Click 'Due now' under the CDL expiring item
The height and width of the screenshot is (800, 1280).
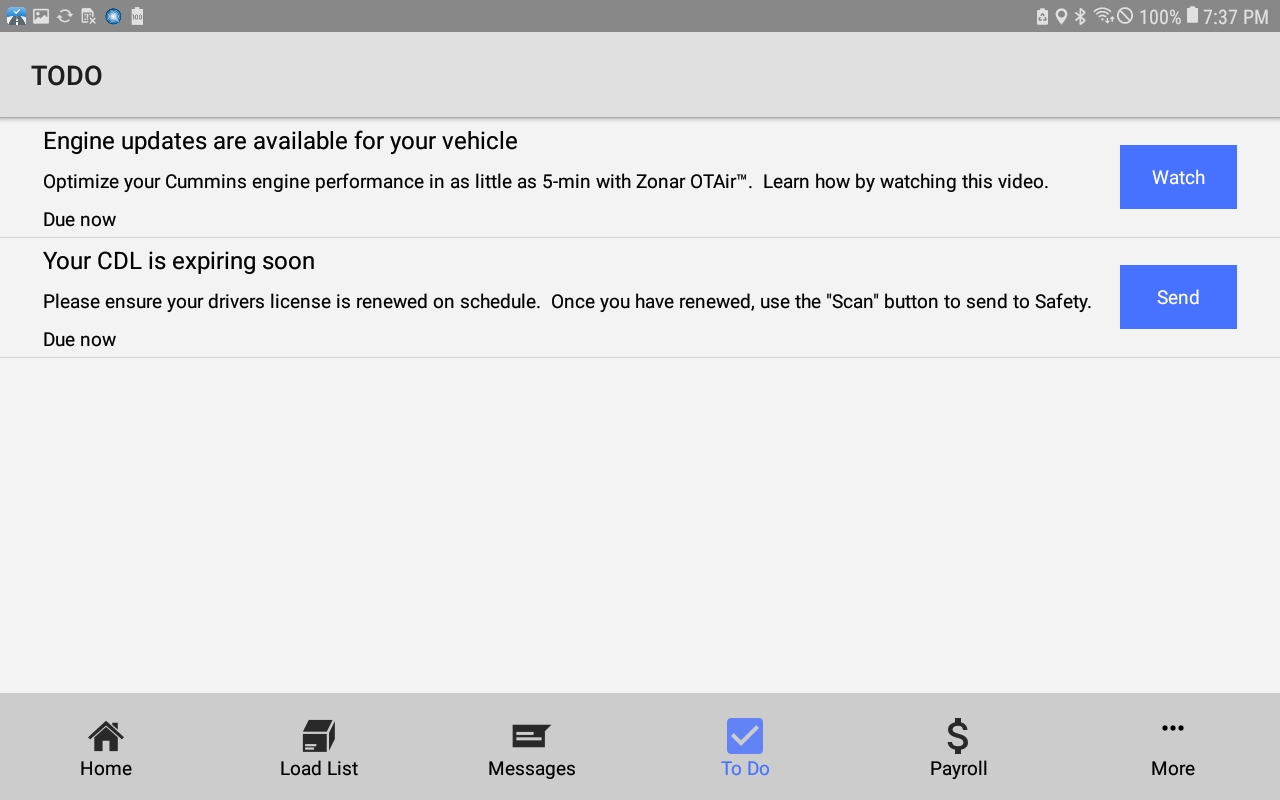80,340
